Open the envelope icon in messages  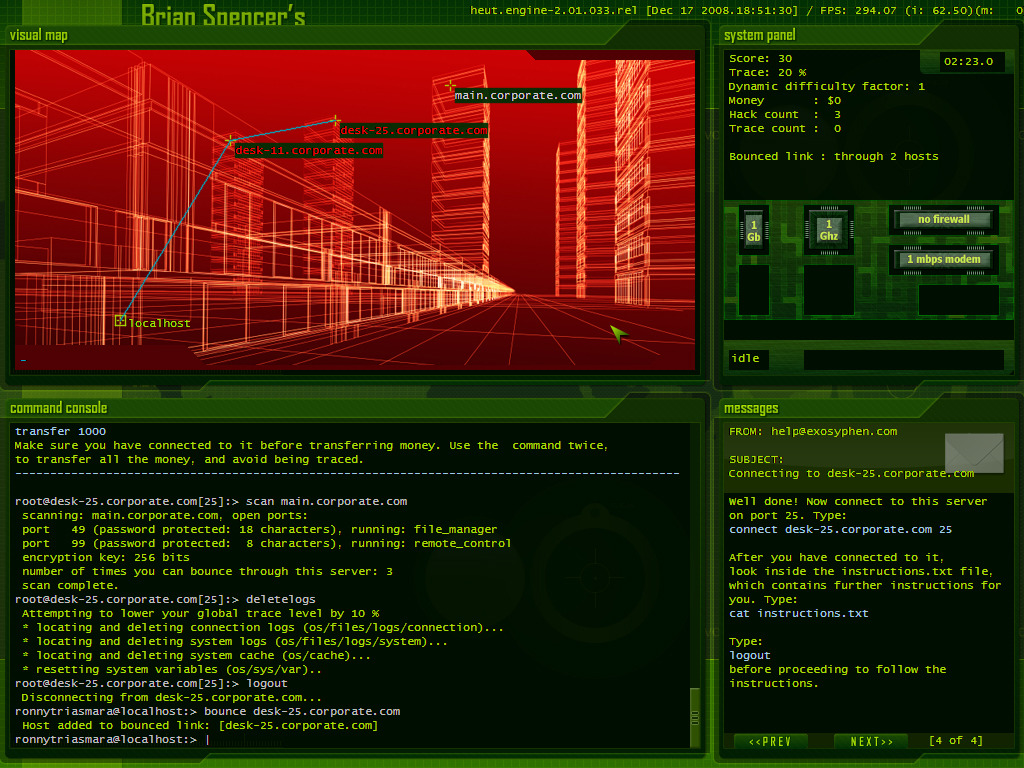973,453
